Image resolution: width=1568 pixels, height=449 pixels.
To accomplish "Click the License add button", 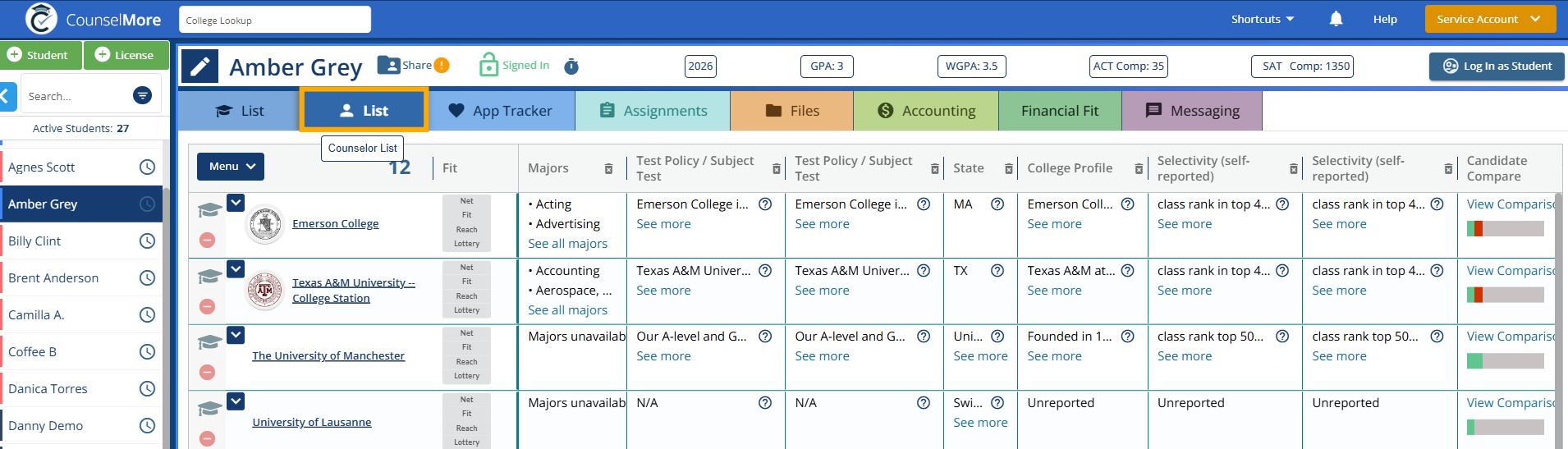I will click(126, 55).
